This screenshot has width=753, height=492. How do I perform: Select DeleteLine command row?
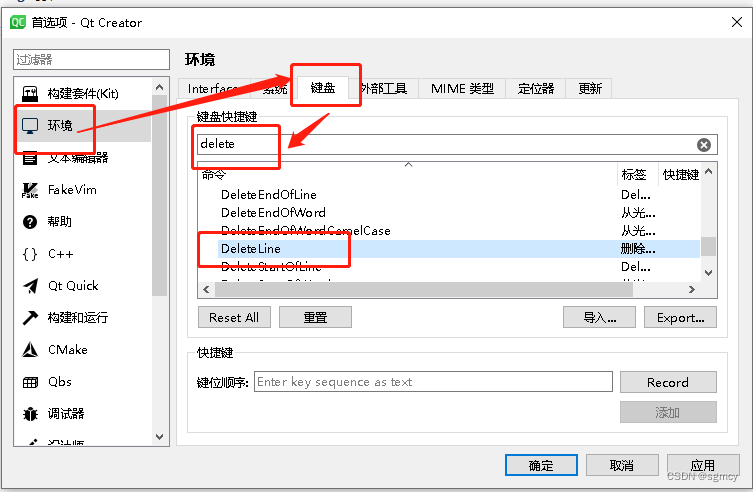[x=449, y=249]
